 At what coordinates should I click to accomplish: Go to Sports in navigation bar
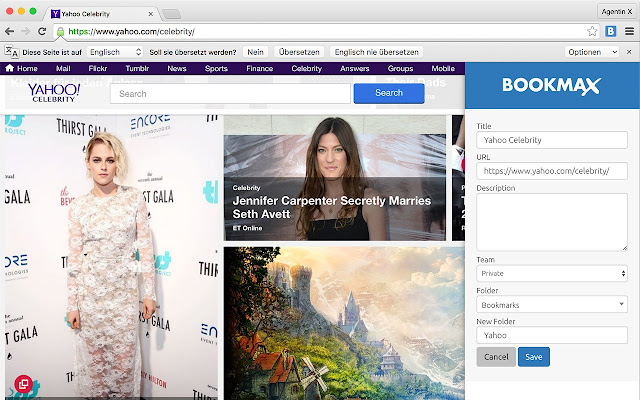pyautogui.click(x=216, y=69)
